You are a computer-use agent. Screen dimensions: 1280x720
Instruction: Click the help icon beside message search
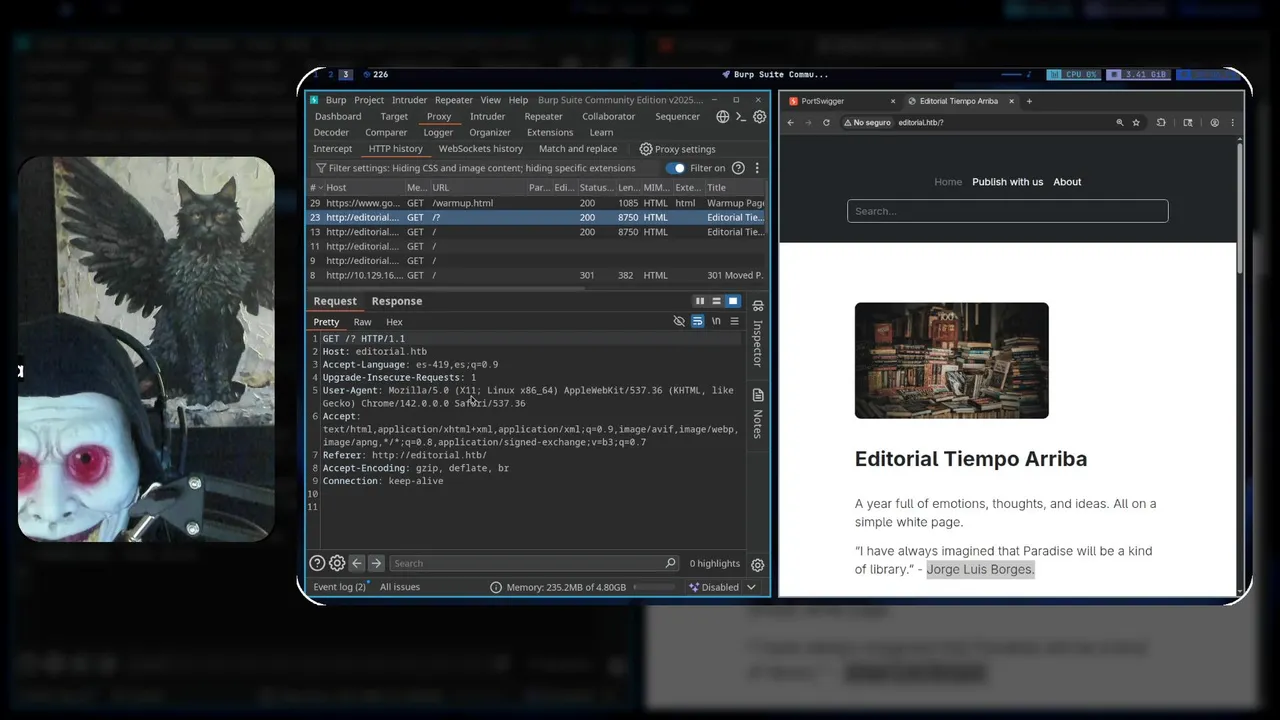[317, 563]
